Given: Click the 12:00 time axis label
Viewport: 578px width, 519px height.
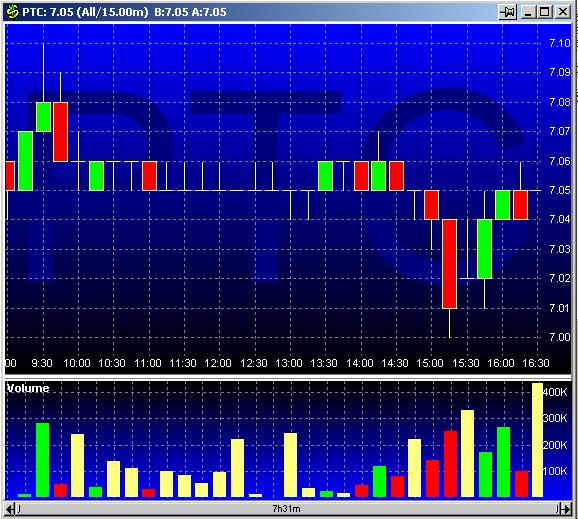Looking at the screenshot, I should coord(218,363).
